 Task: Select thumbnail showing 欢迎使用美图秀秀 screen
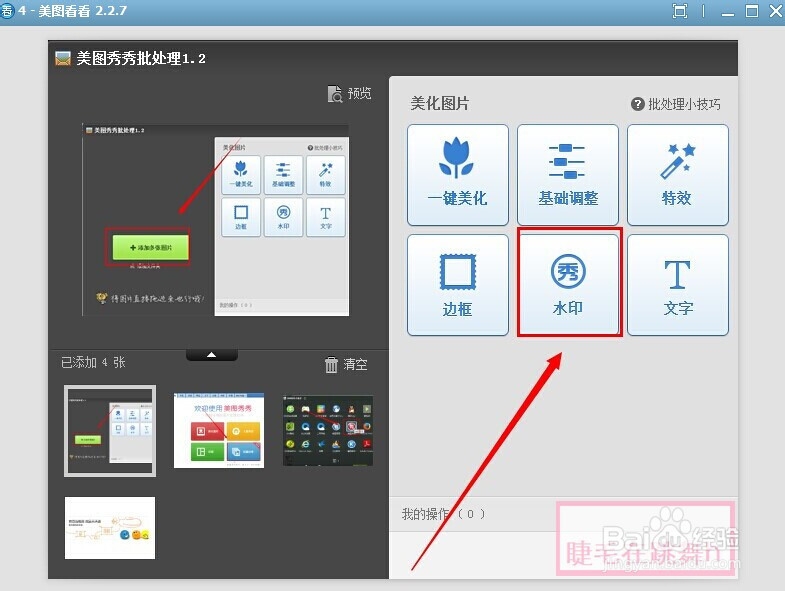(219, 431)
